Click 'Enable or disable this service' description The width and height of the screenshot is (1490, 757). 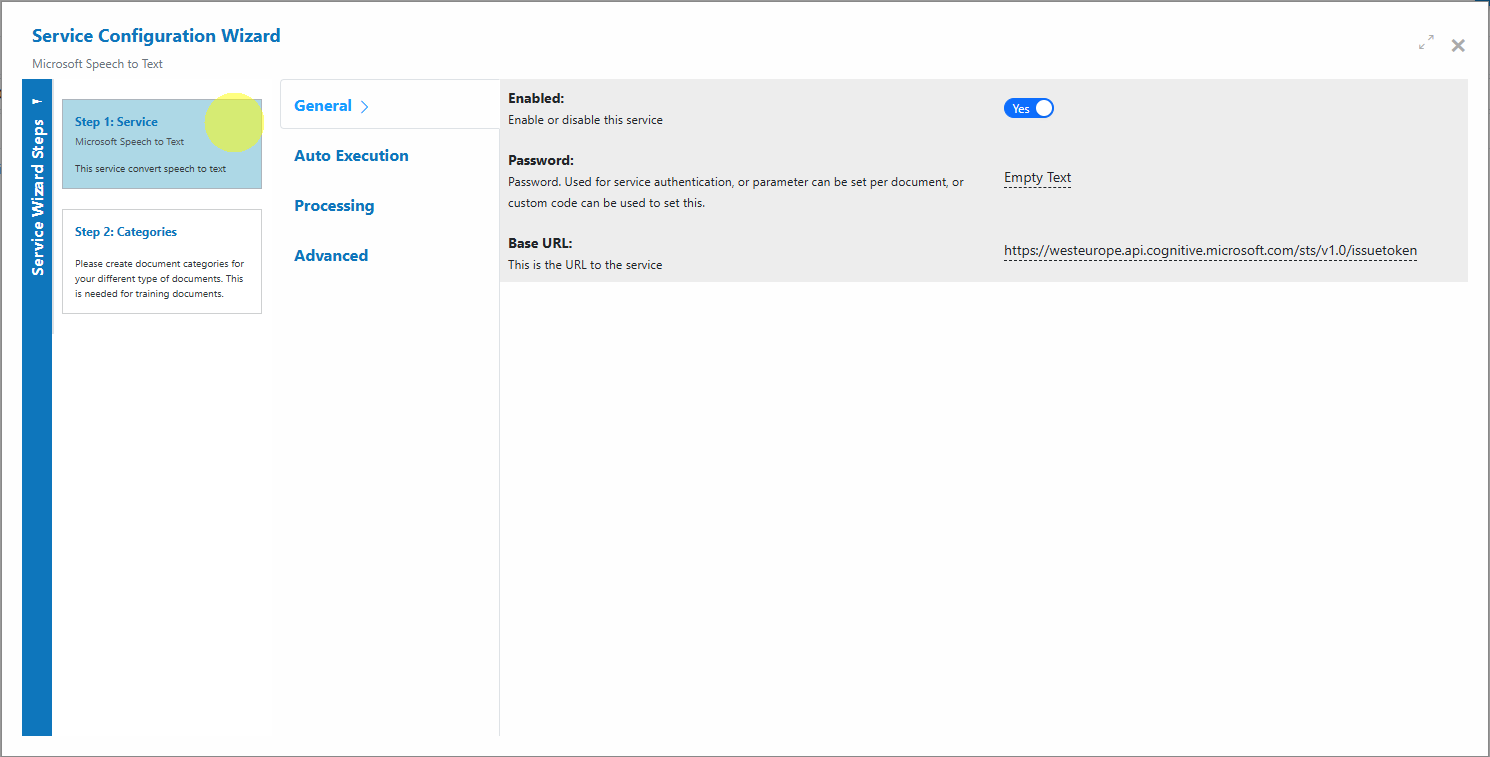click(585, 120)
